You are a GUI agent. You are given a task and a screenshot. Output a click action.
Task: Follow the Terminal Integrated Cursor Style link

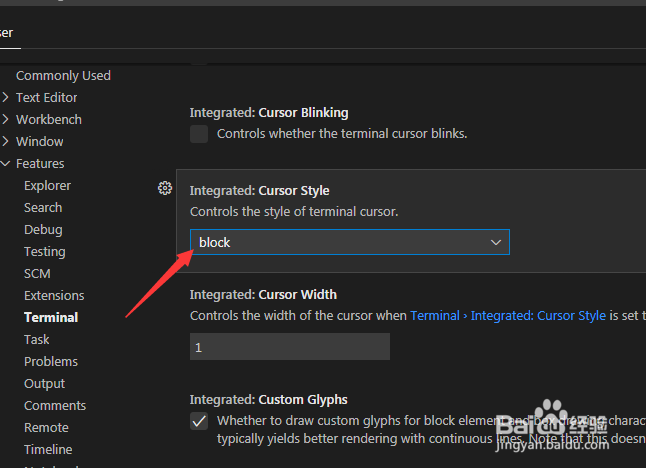[508, 315]
